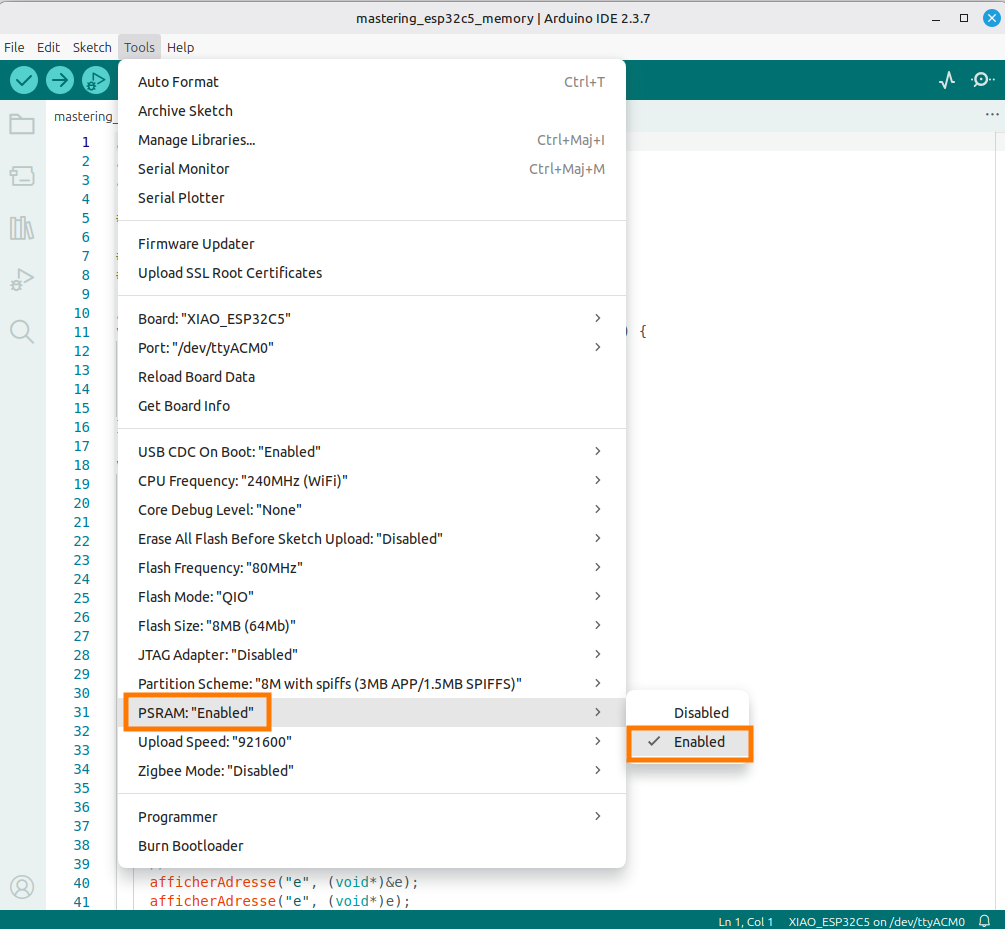Open Serial Monitor magnifier icon at top right

click(983, 80)
